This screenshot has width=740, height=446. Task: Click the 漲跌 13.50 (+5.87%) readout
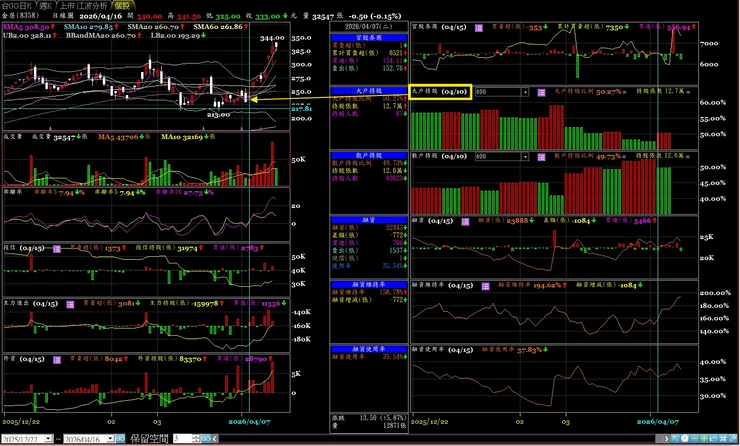[x=369, y=418]
